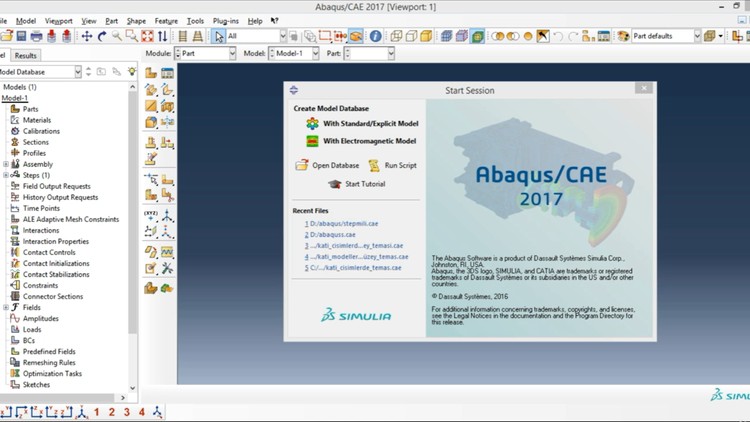Switch to the Results tab
Screen dimensions: 750x422
pos(25,56)
